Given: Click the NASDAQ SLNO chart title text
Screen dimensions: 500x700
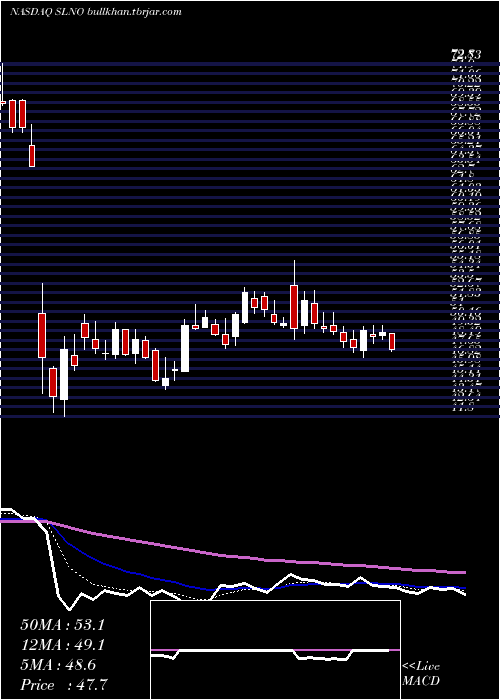Looking at the screenshot, I should point(95,12).
